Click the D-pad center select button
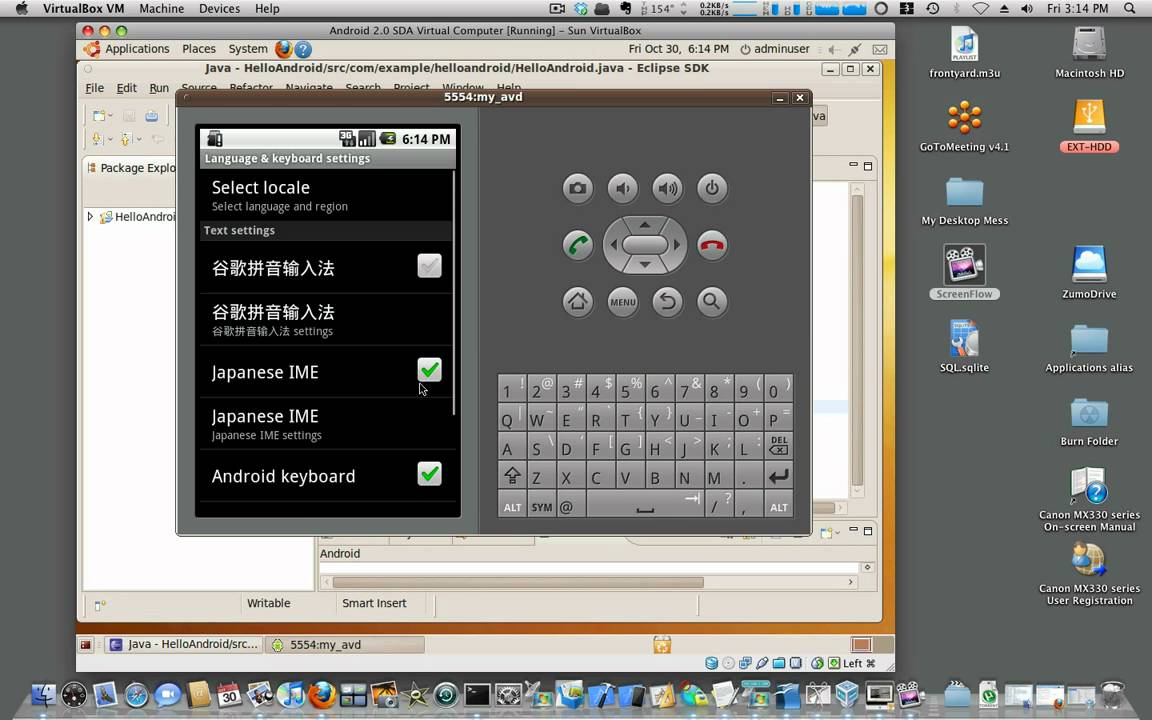The image size is (1152, 720). 645,245
